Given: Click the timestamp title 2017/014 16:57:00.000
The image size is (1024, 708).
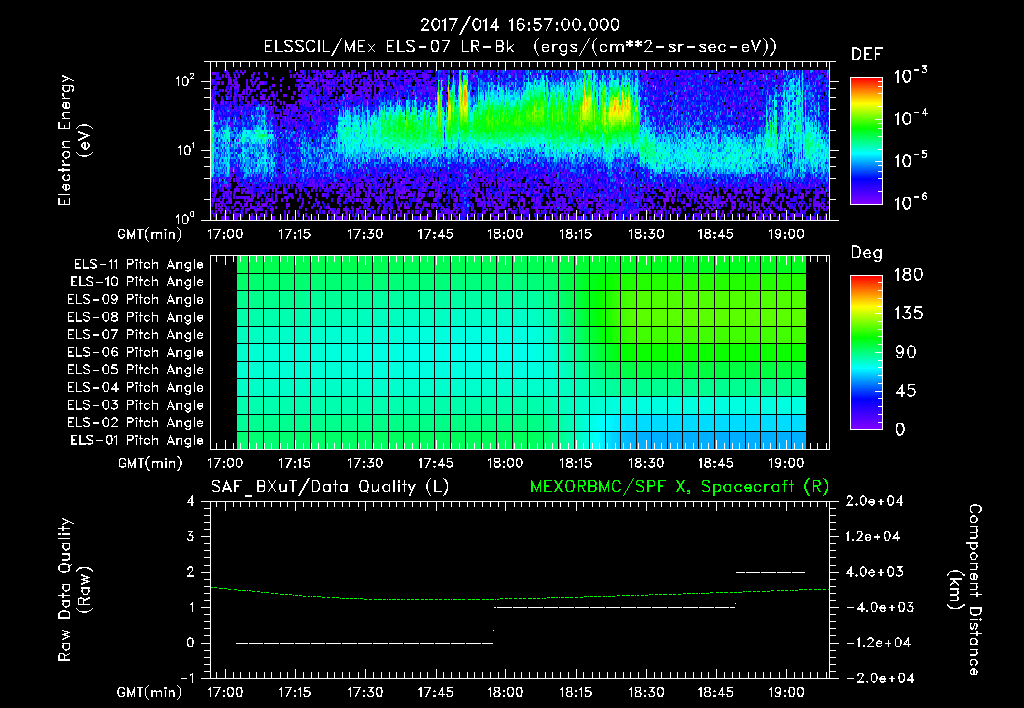Looking at the screenshot, I should (x=519, y=25).
